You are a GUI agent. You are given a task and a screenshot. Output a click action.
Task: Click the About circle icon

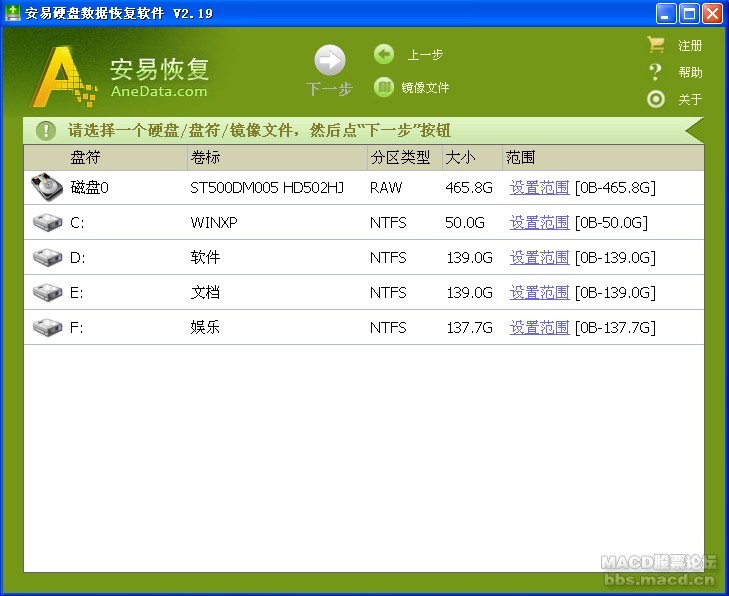[656, 99]
